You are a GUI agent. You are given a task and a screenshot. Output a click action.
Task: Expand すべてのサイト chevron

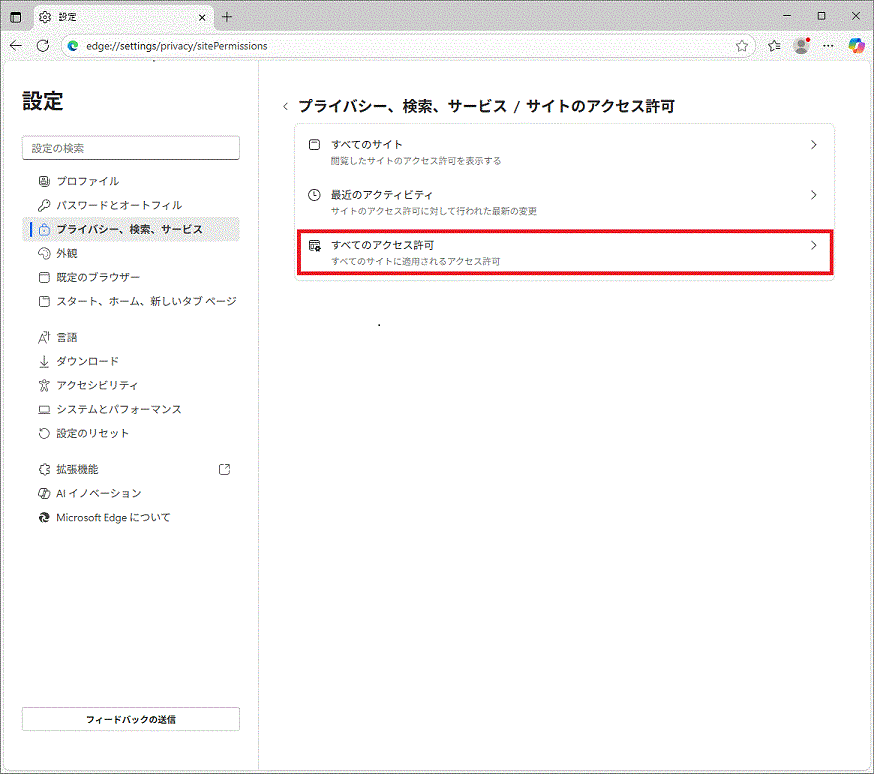click(813, 145)
